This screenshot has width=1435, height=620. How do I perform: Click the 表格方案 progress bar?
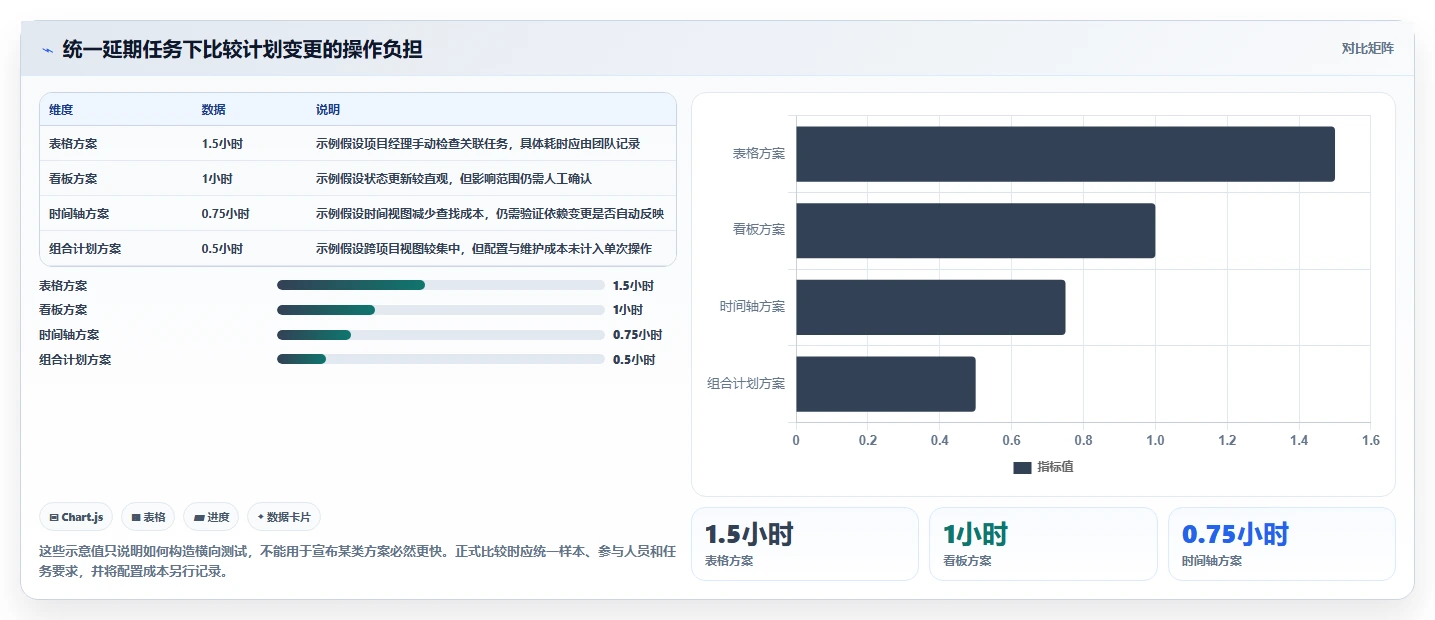click(x=441, y=285)
